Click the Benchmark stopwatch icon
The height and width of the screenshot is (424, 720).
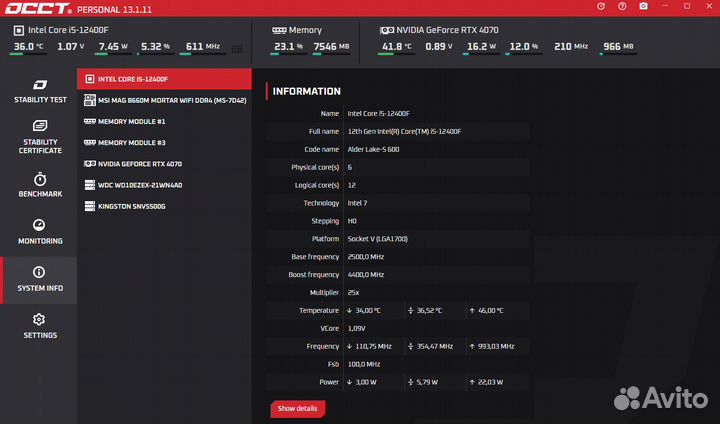coord(39,179)
